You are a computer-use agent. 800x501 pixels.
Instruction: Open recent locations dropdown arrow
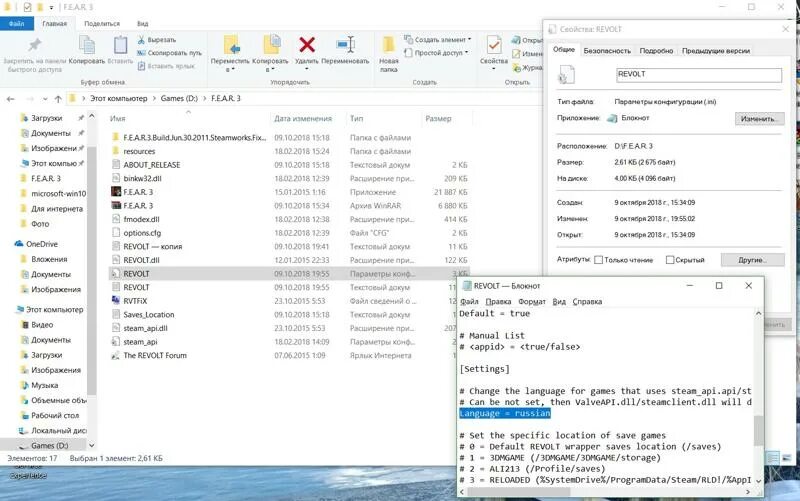(45, 99)
